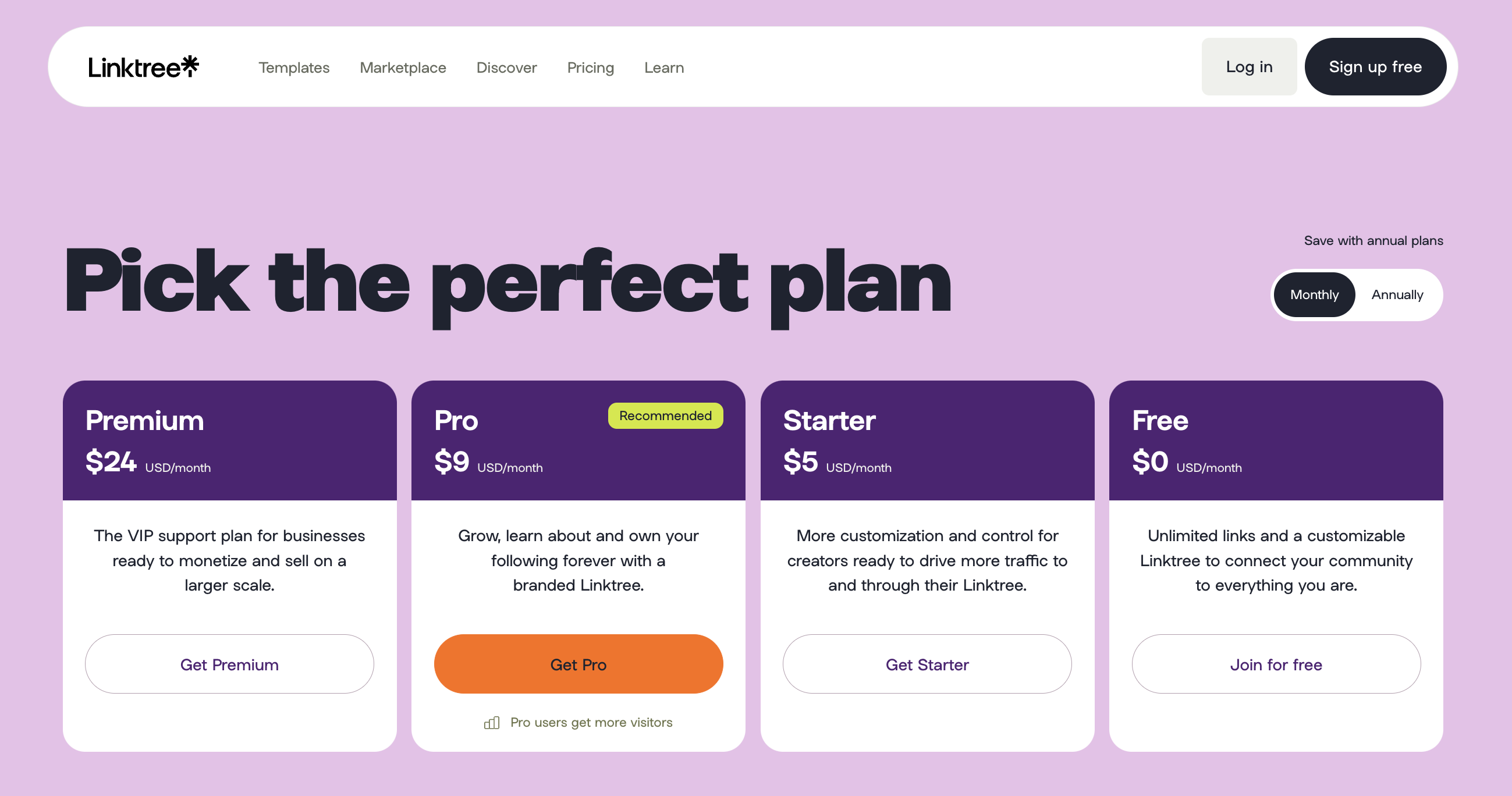
Task: Click the Get Pro button
Action: (578, 663)
